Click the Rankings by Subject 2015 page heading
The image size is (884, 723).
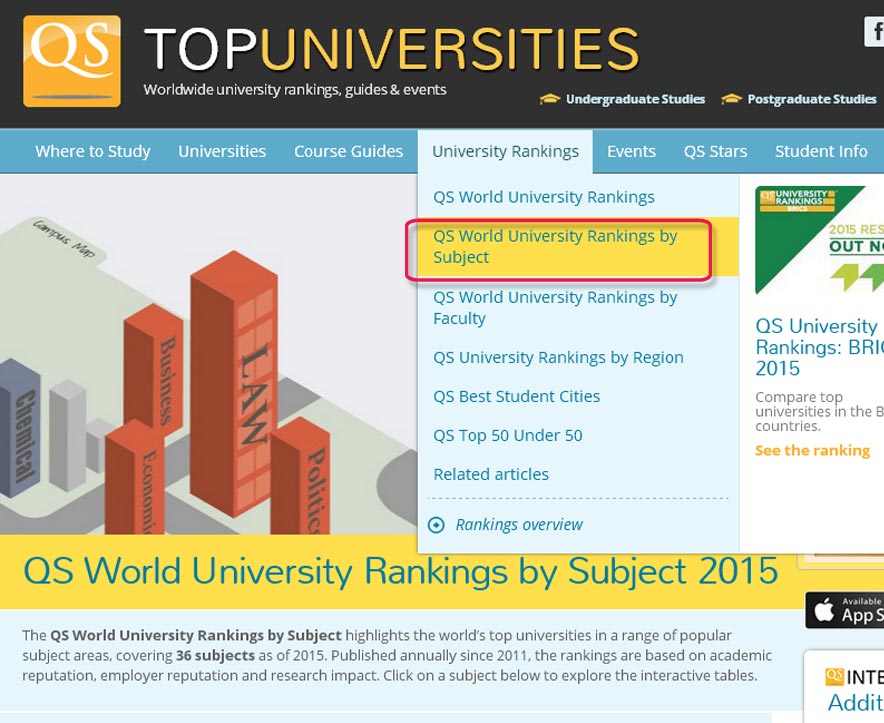click(400, 571)
